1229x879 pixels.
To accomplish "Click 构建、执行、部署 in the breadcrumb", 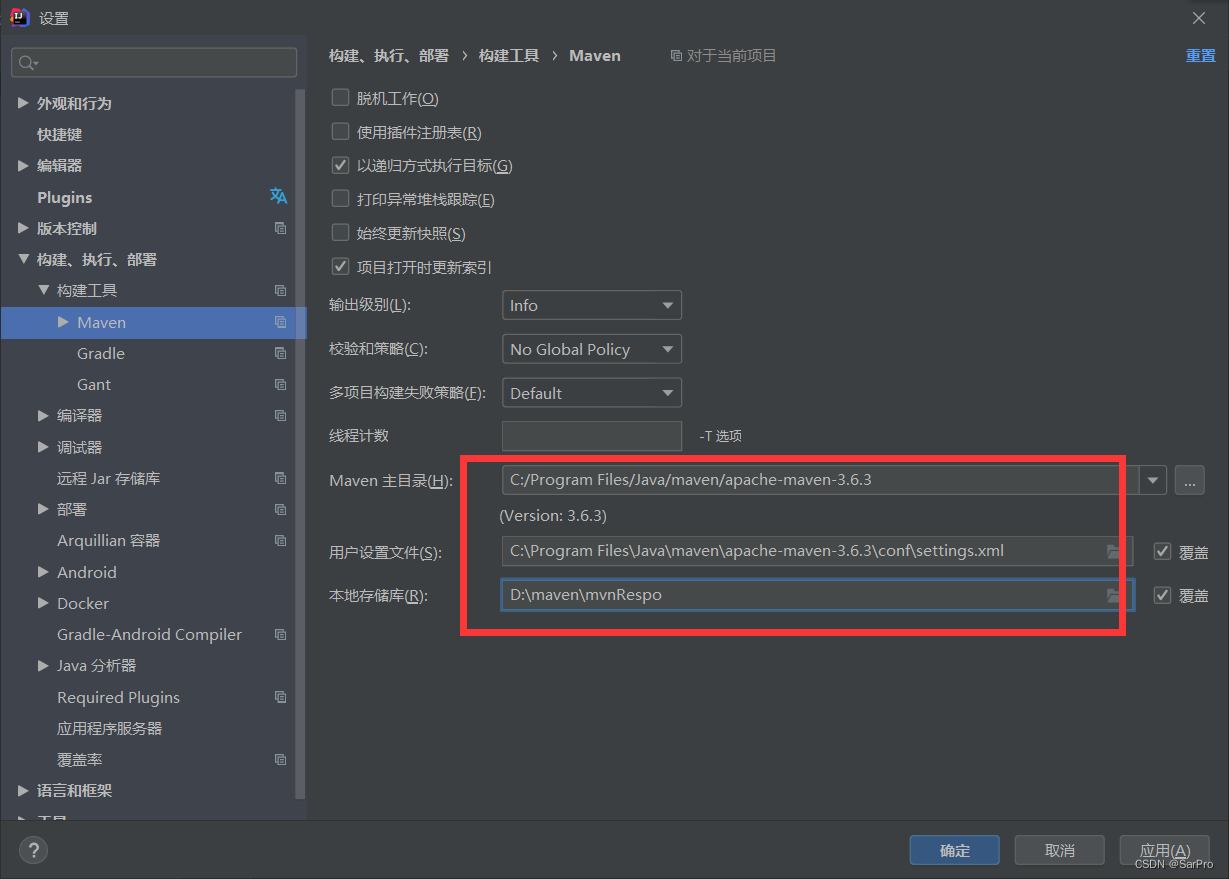I will tap(389, 56).
